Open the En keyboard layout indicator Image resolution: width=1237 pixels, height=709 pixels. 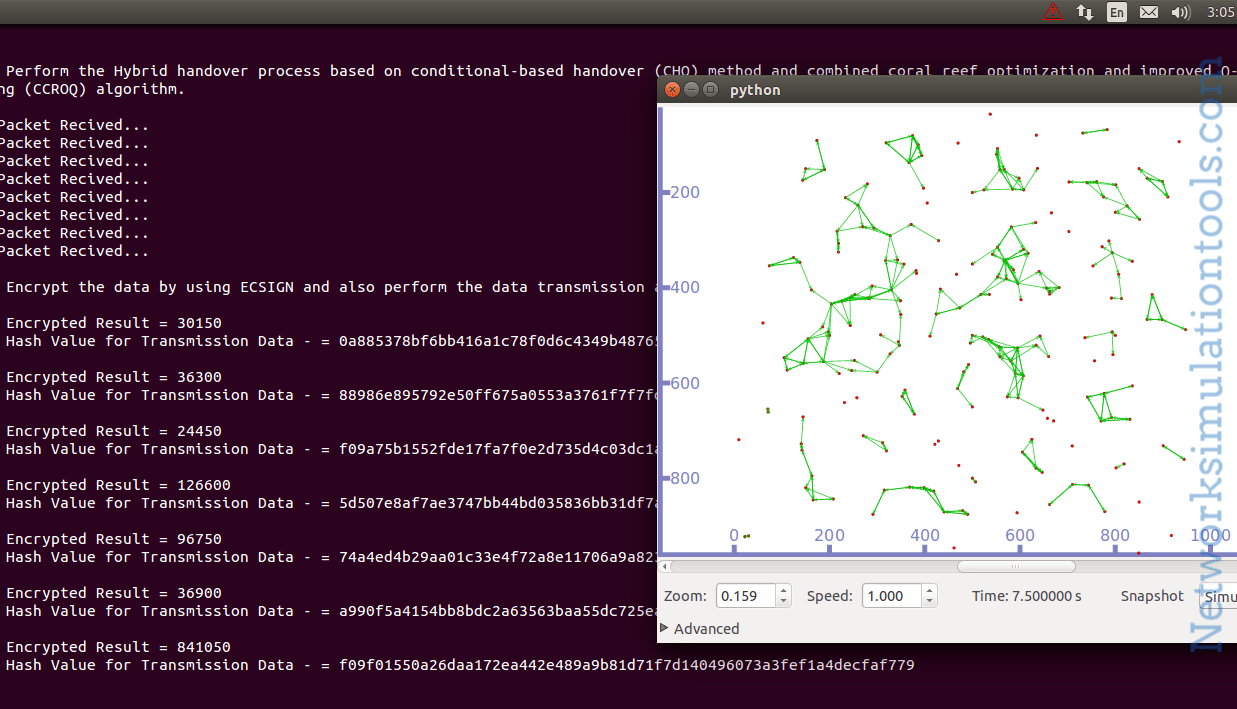coord(1117,12)
